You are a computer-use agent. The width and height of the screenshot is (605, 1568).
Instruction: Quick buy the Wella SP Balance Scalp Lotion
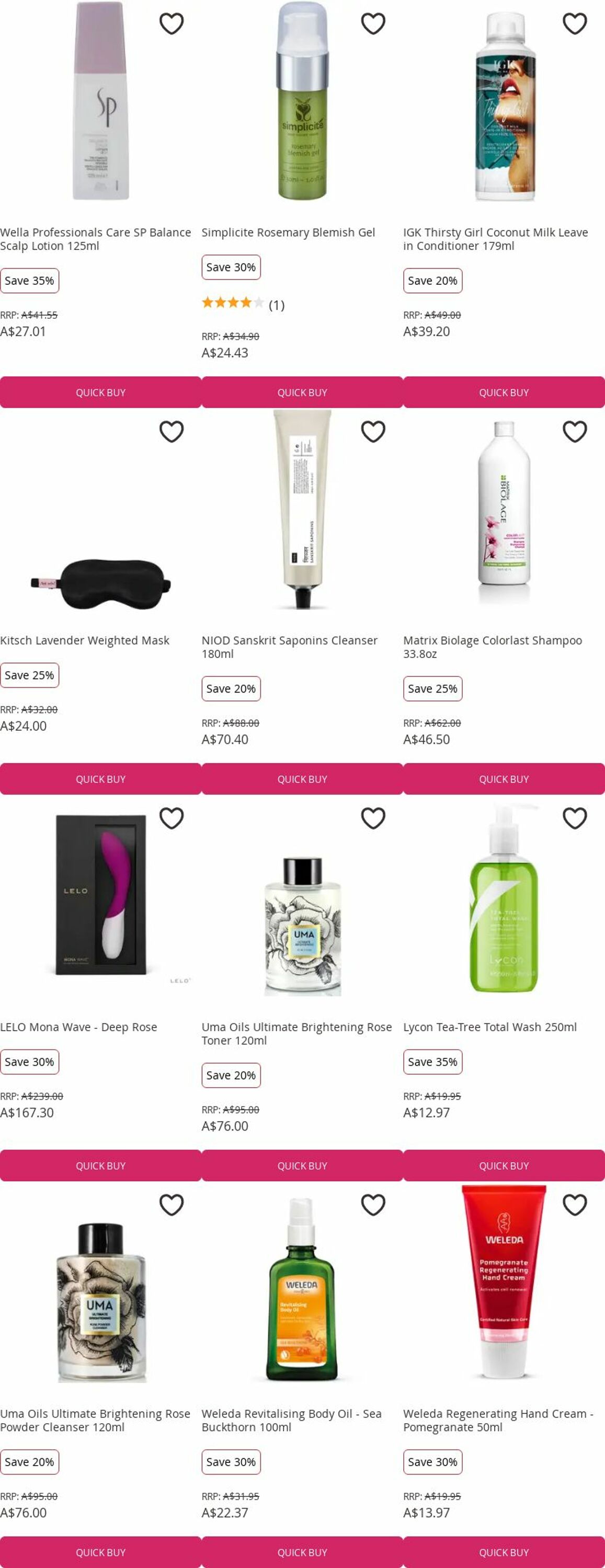coord(100,393)
